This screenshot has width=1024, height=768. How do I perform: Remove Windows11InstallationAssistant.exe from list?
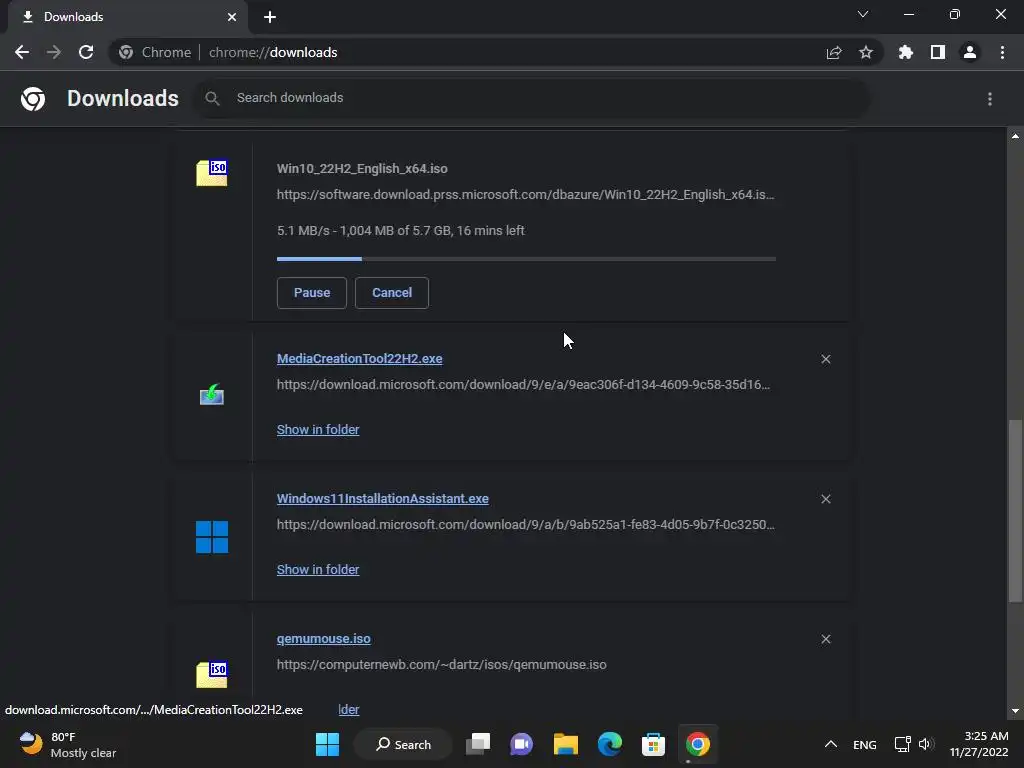click(825, 499)
